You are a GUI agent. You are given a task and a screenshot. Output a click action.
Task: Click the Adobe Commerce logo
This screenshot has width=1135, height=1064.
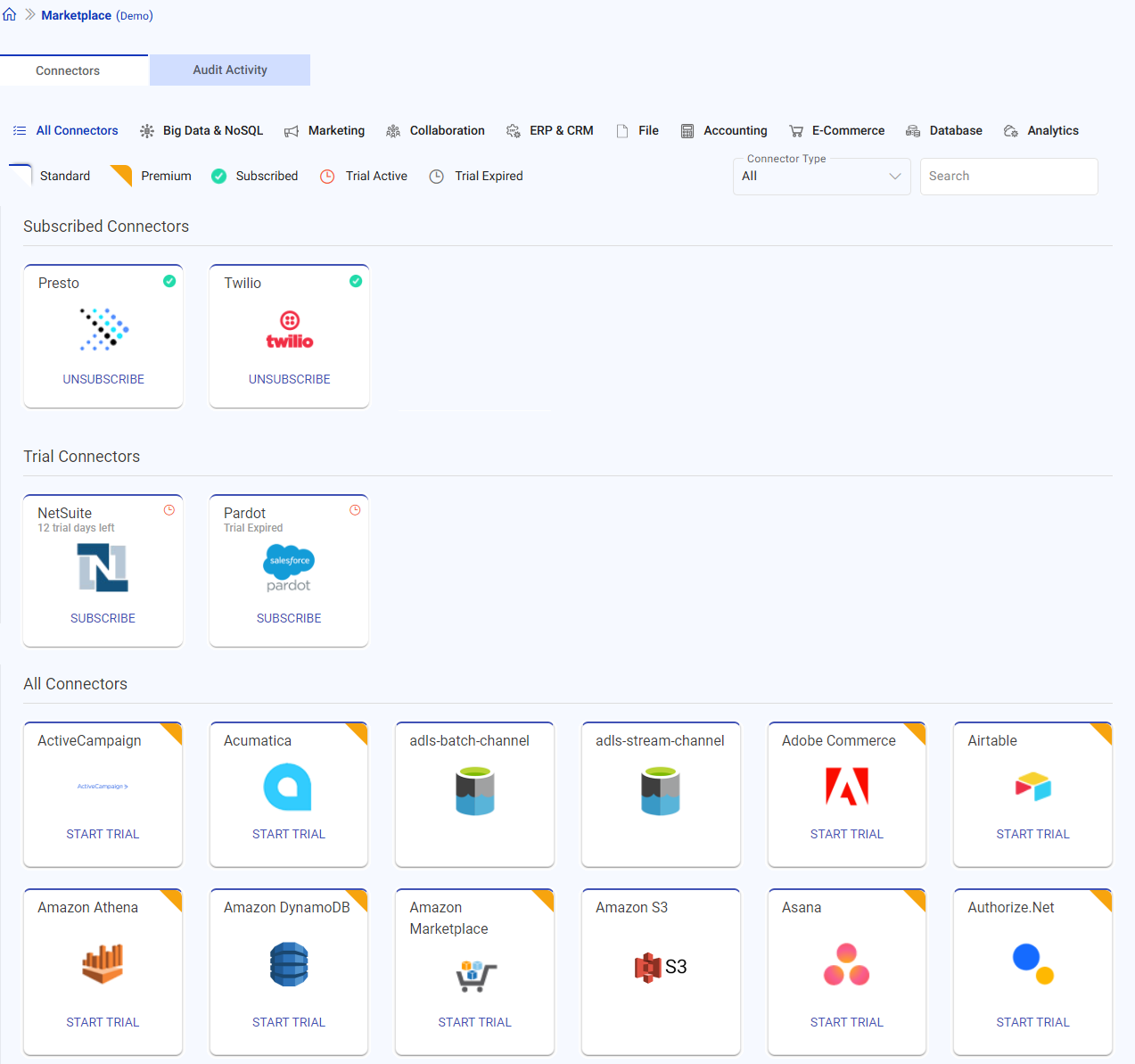846,787
